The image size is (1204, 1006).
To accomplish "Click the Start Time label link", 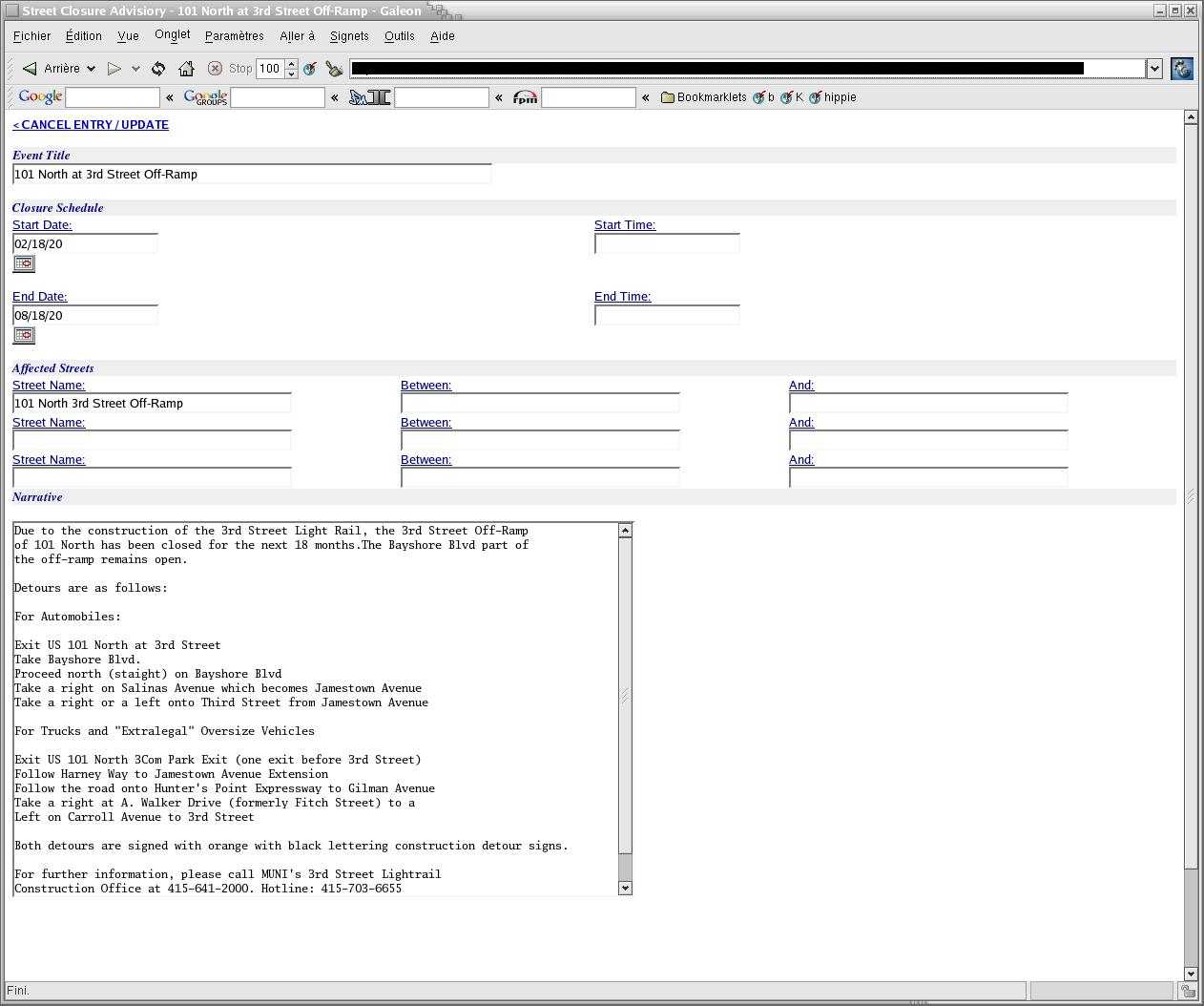I will (624, 225).
